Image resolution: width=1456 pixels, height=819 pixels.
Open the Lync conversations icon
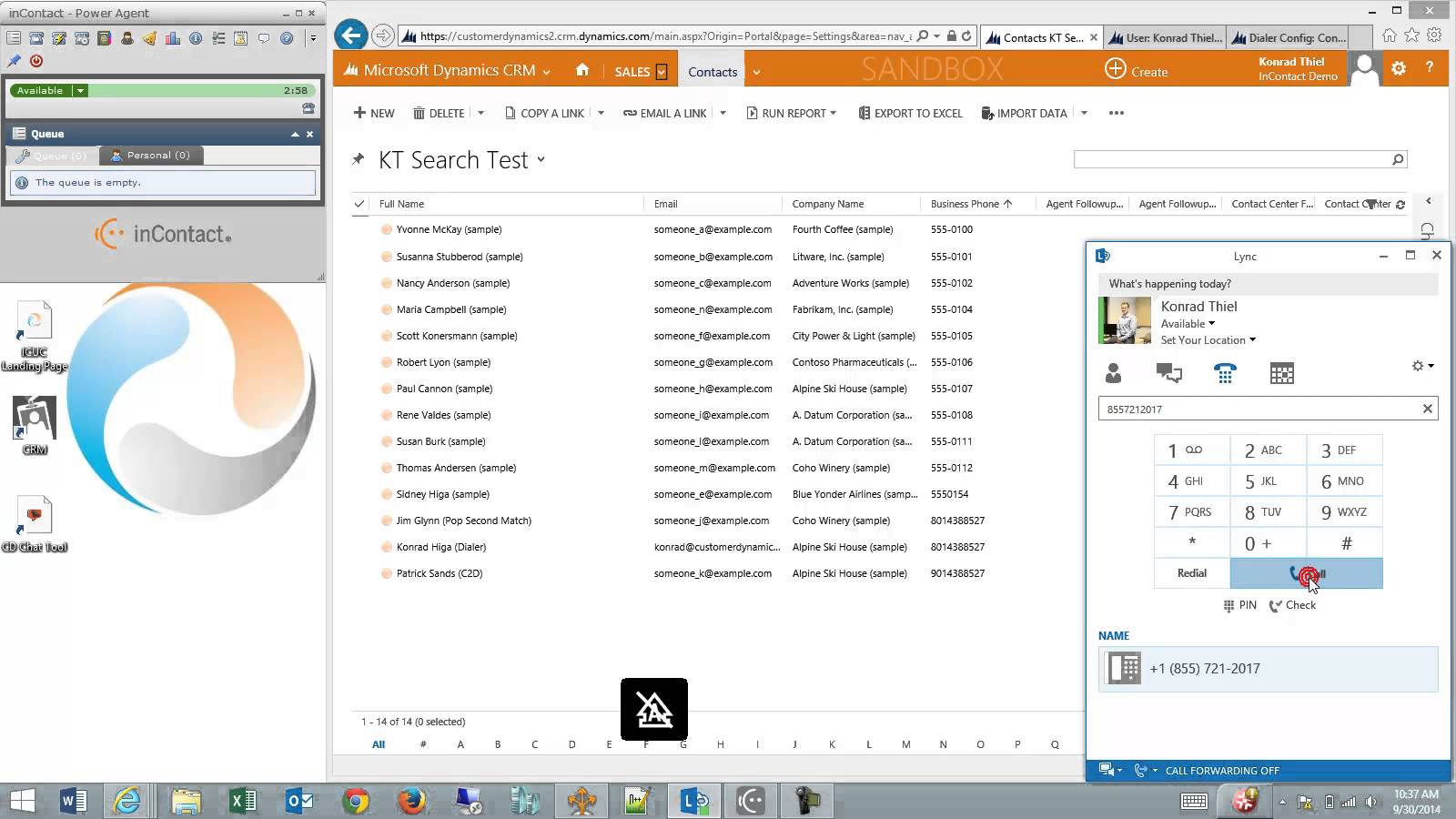(1168, 372)
